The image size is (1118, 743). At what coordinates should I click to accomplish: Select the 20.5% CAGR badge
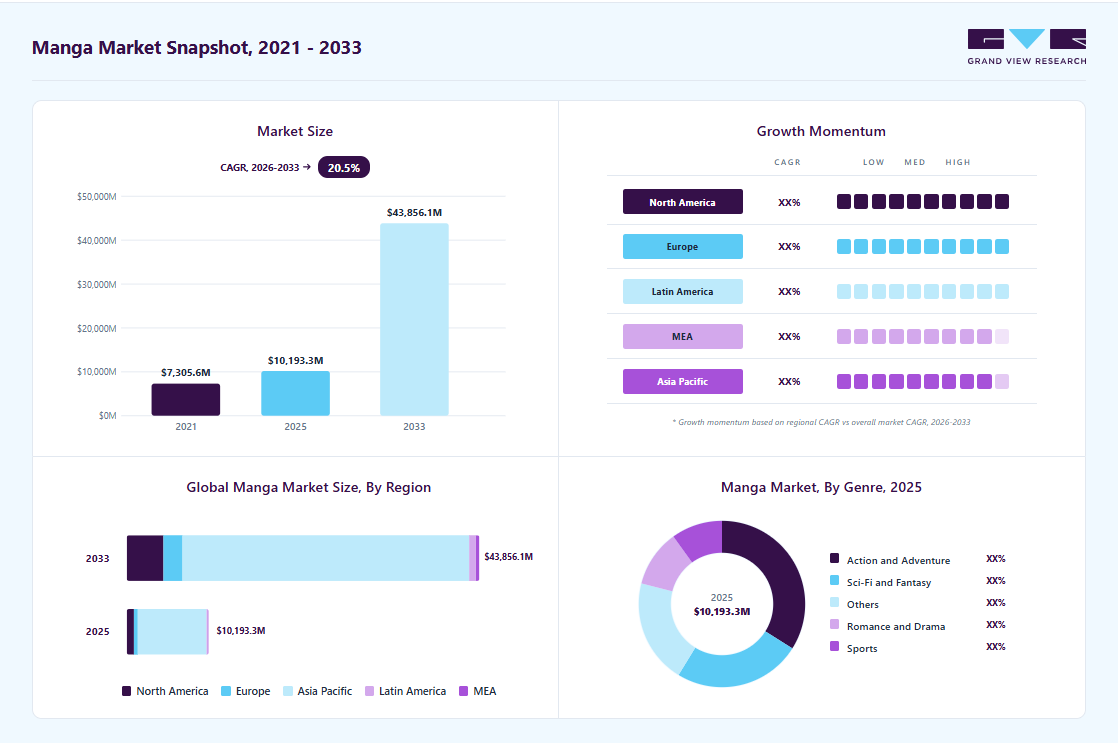tap(344, 168)
